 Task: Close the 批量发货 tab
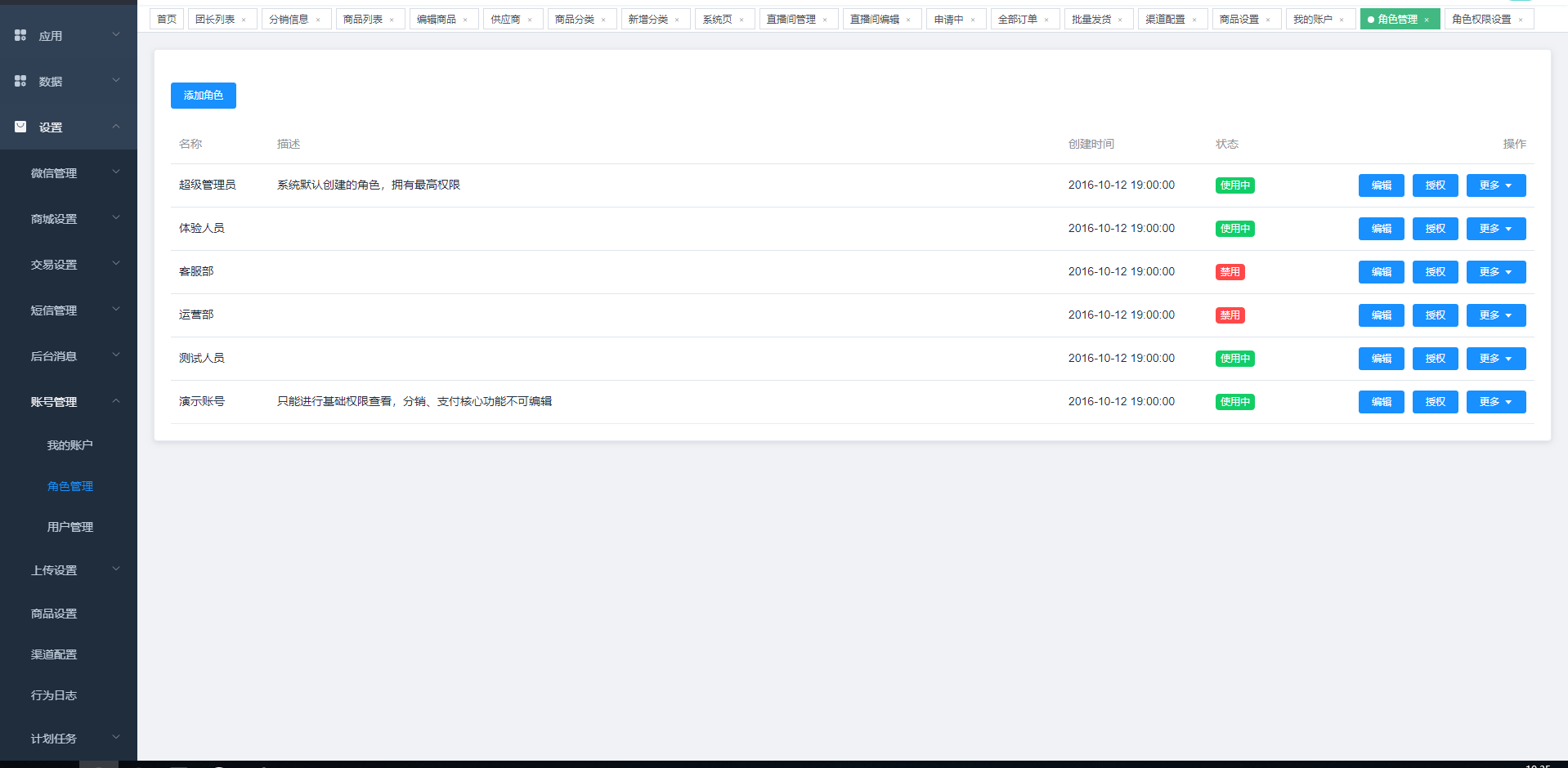pyautogui.click(x=1120, y=20)
